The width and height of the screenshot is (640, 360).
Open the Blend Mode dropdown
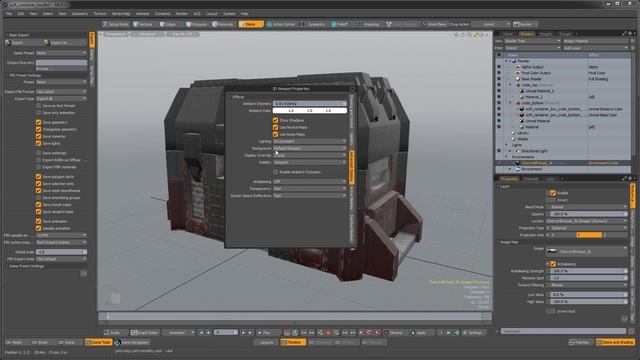(587, 207)
